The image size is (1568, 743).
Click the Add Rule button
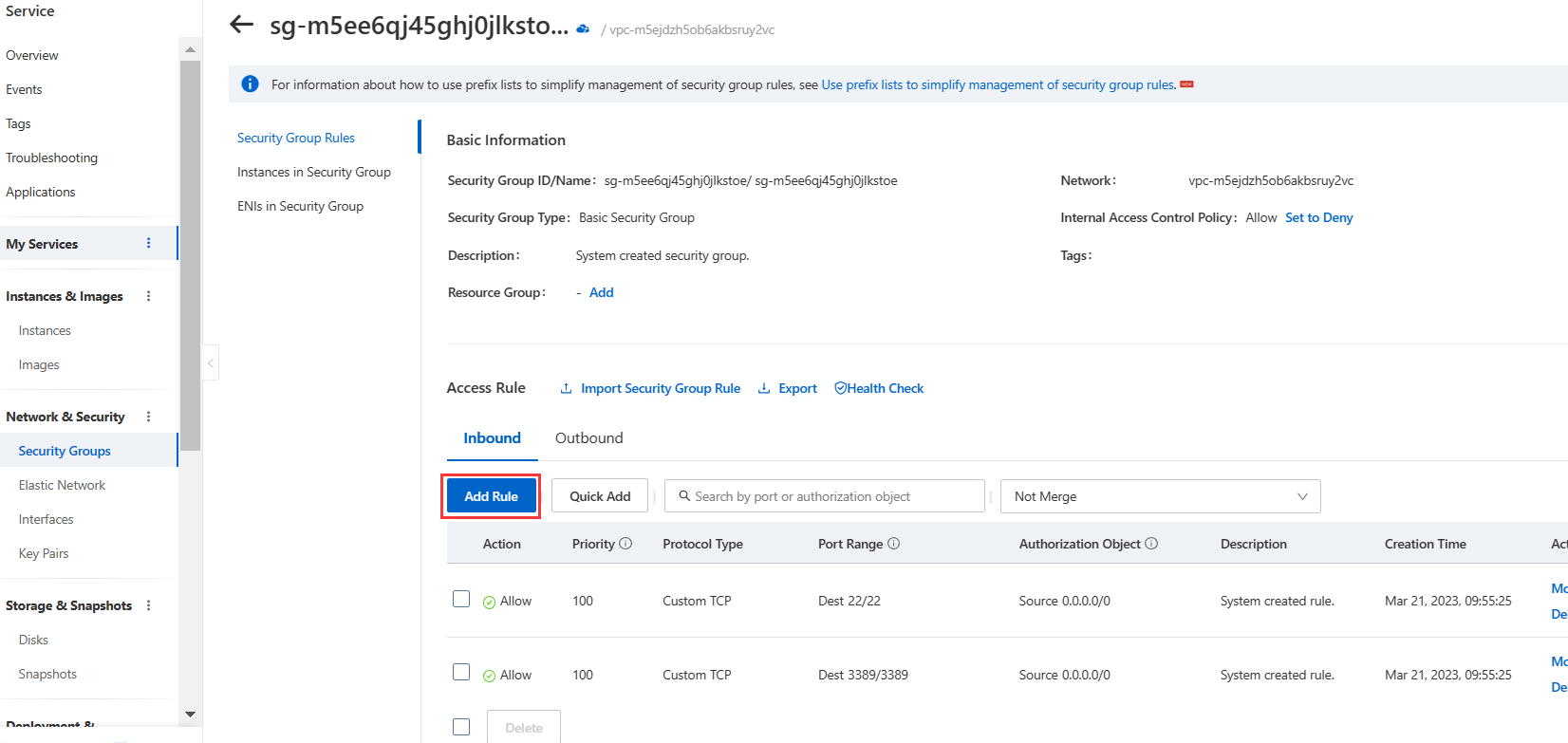pyautogui.click(x=491, y=496)
